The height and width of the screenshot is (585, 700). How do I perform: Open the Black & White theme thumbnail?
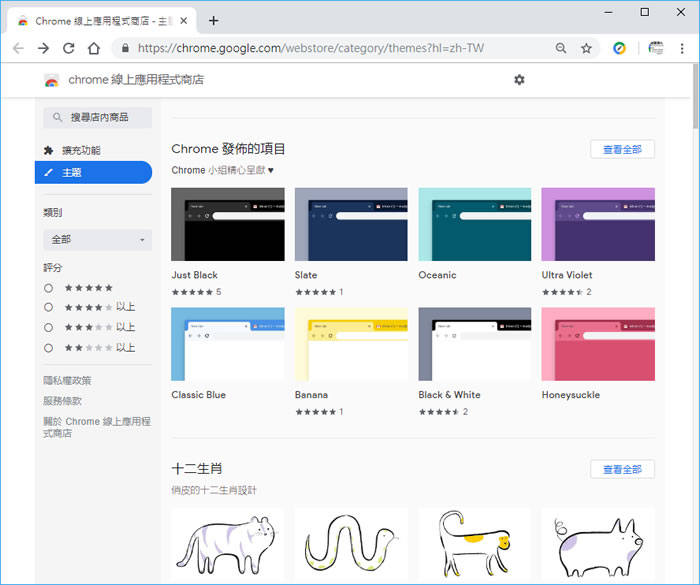click(x=475, y=344)
